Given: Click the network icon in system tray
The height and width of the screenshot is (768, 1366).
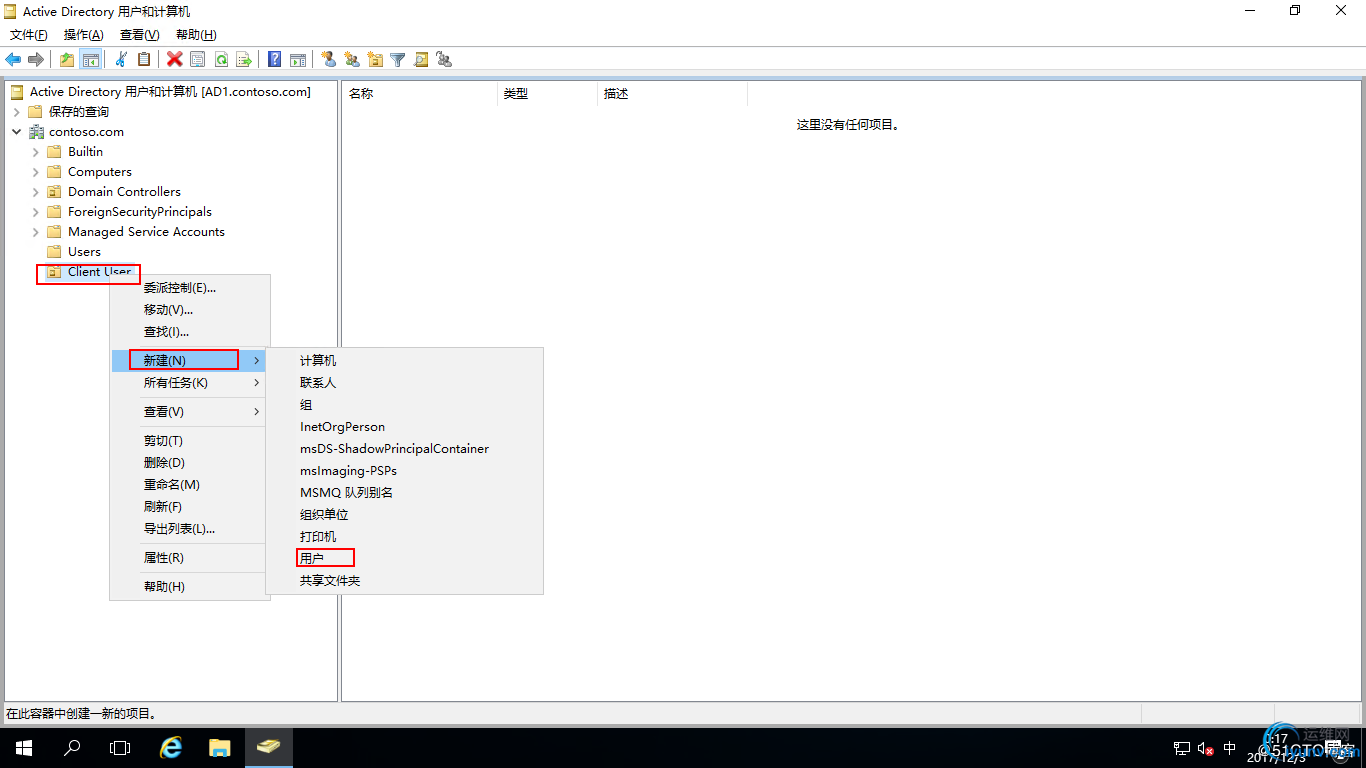Looking at the screenshot, I should [x=1182, y=748].
